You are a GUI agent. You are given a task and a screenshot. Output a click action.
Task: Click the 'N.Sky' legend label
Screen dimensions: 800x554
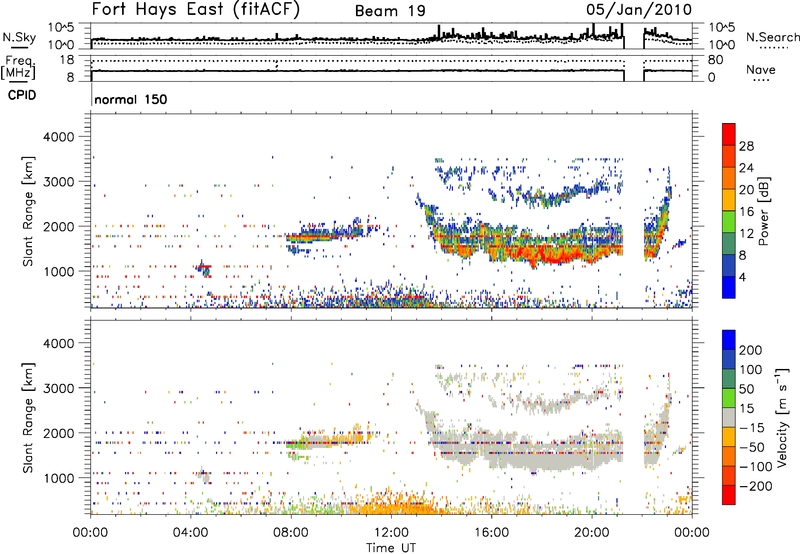(x=19, y=37)
